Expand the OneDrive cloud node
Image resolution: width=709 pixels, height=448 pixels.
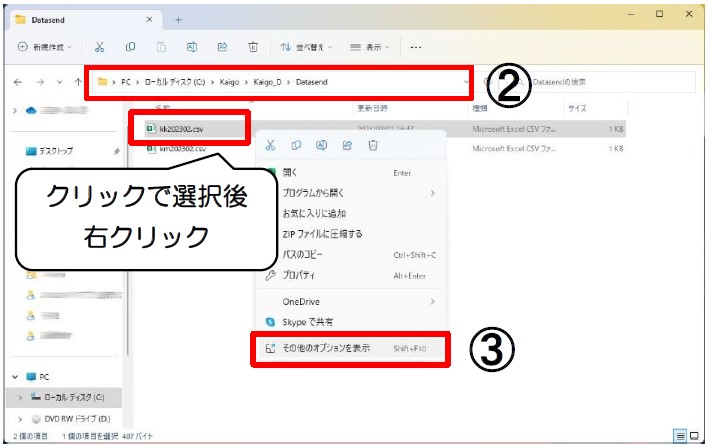(15, 110)
